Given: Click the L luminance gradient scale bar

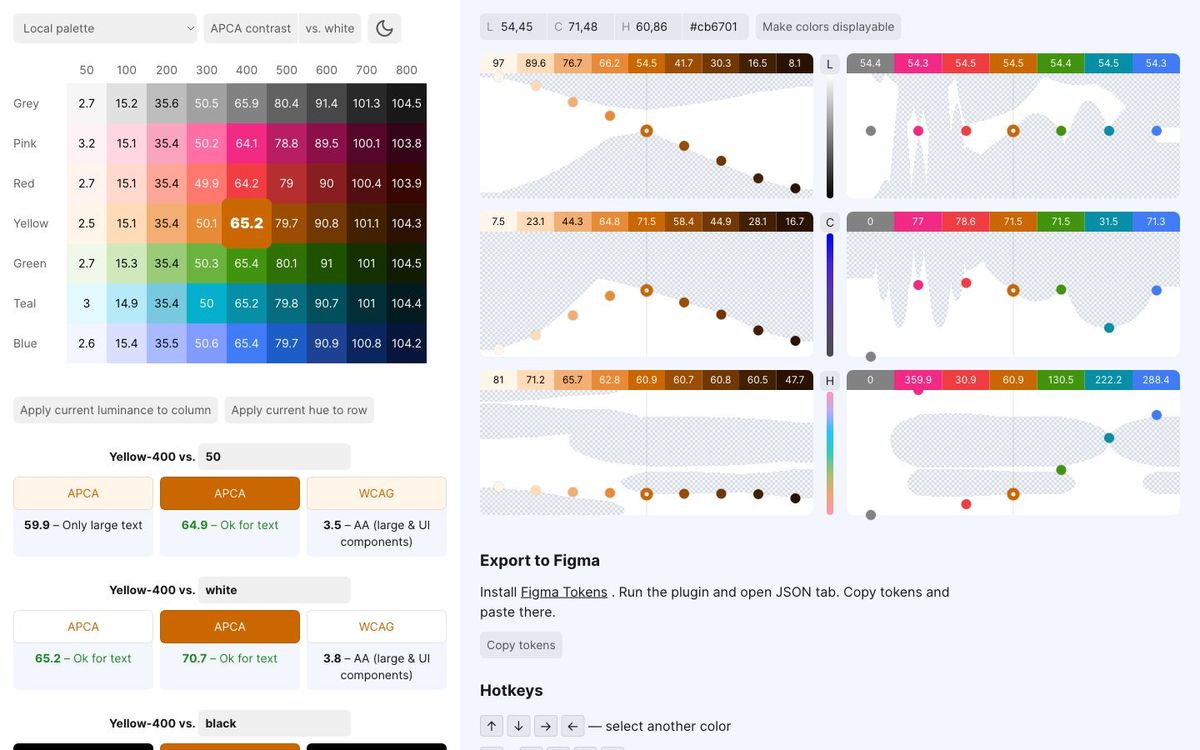Looking at the screenshot, I should [830, 138].
